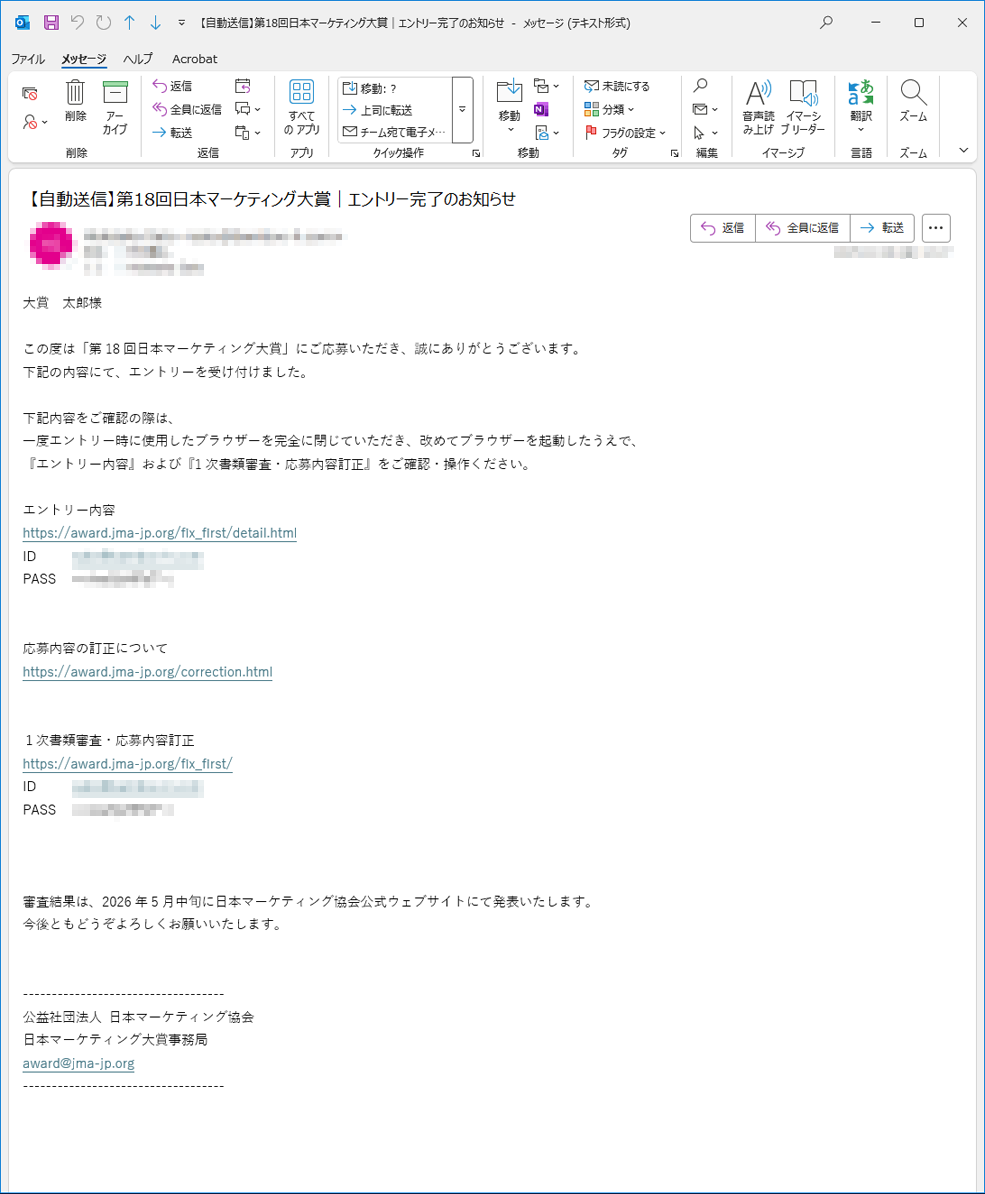Open the 移動 move dropdown arrow
The width and height of the screenshot is (985, 1194).
pos(509,129)
